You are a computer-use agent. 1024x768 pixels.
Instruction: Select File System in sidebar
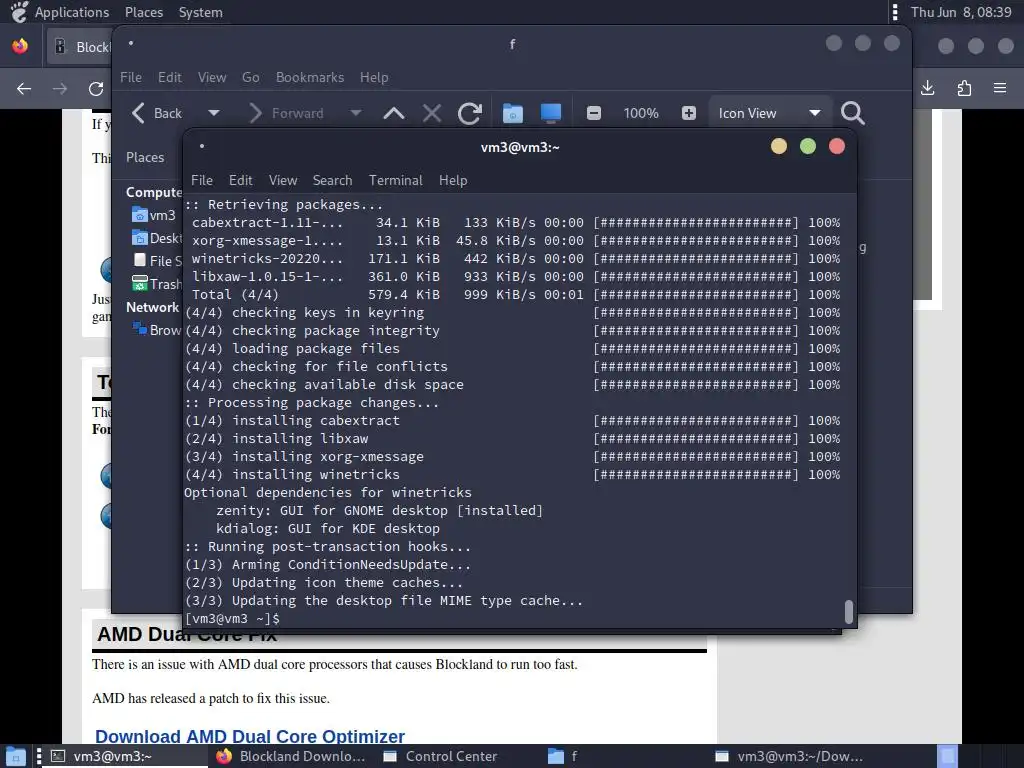coord(157,261)
